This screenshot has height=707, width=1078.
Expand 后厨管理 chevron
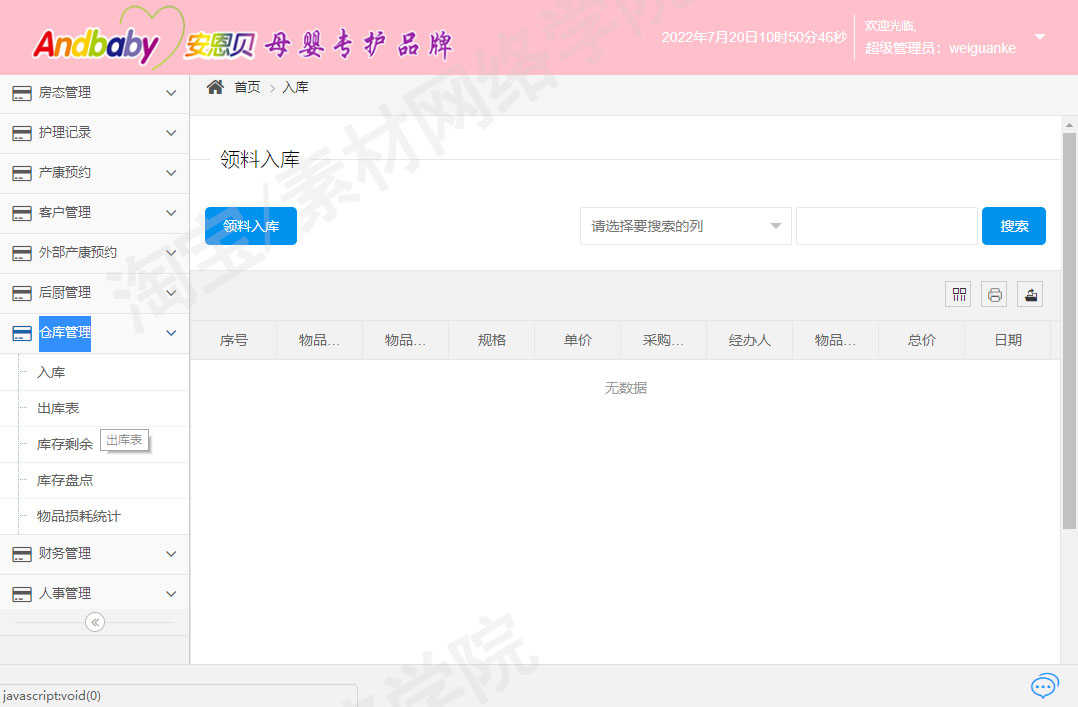point(171,292)
